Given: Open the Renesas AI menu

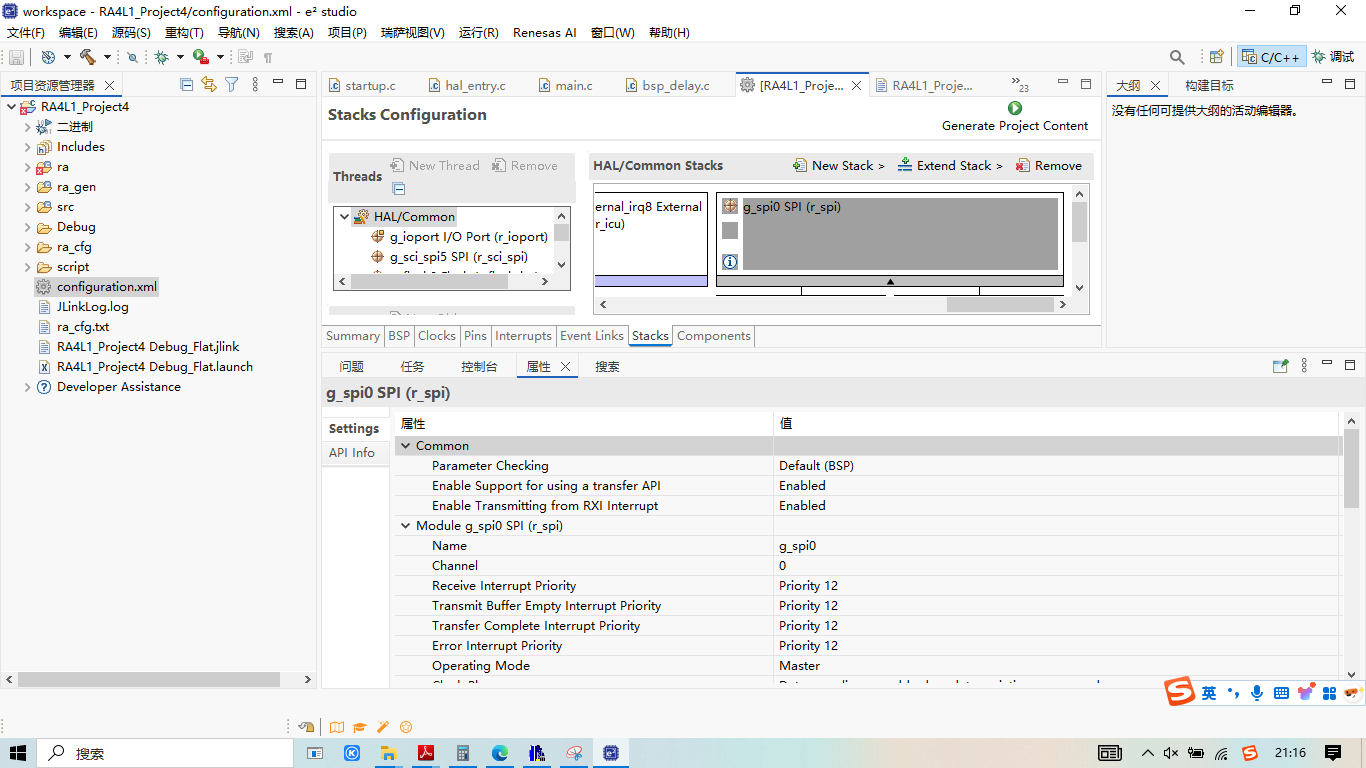Looking at the screenshot, I should coord(545,33).
